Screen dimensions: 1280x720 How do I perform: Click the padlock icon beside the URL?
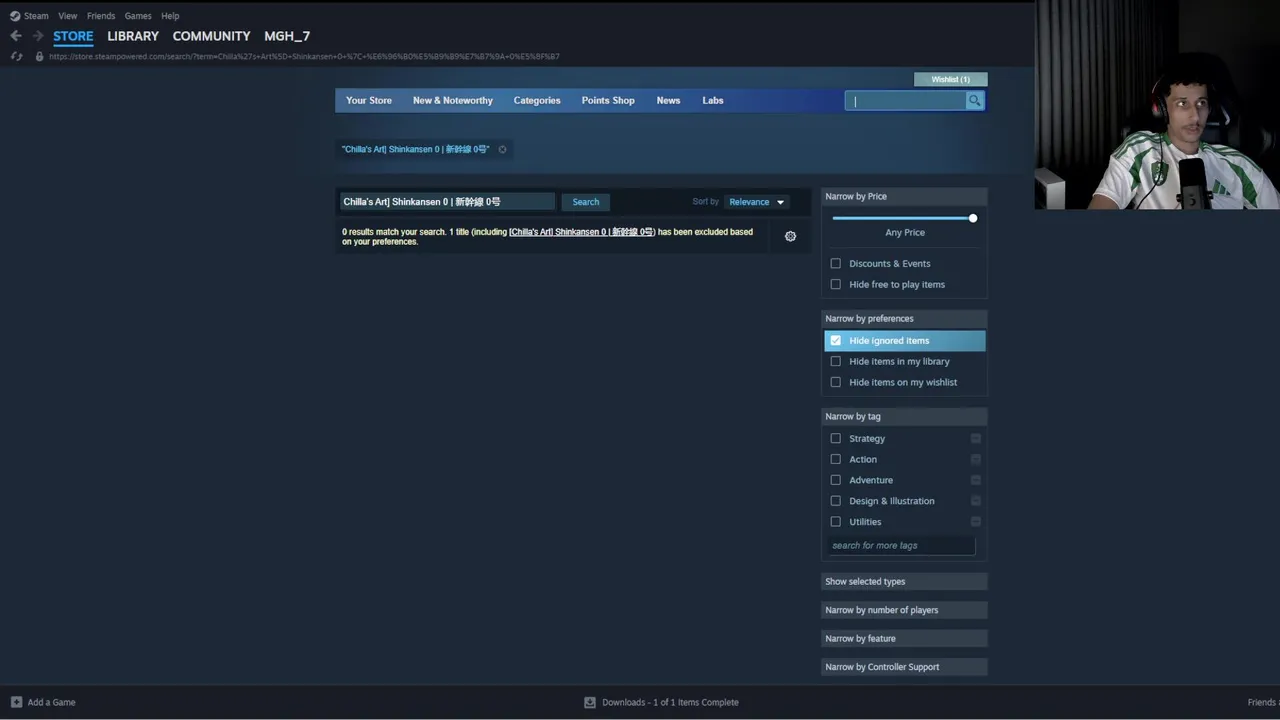(x=39, y=56)
